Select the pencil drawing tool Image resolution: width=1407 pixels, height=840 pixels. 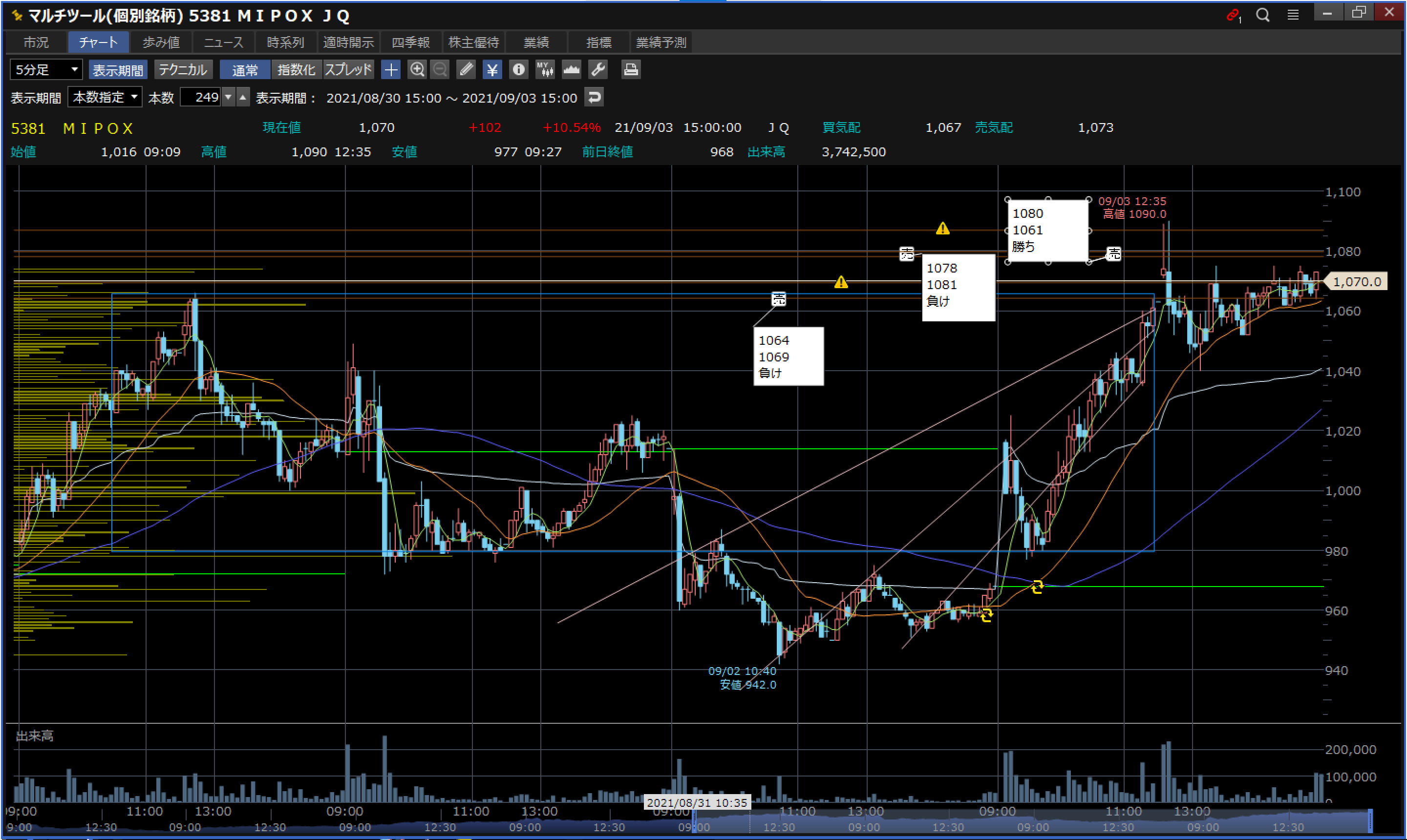(x=466, y=70)
